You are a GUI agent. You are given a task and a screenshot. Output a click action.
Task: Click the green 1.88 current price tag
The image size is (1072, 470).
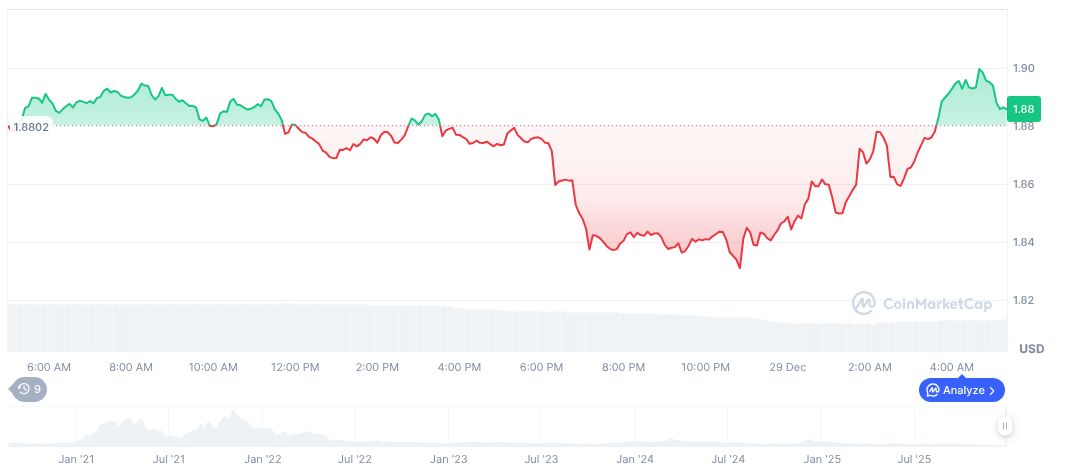(x=1023, y=109)
